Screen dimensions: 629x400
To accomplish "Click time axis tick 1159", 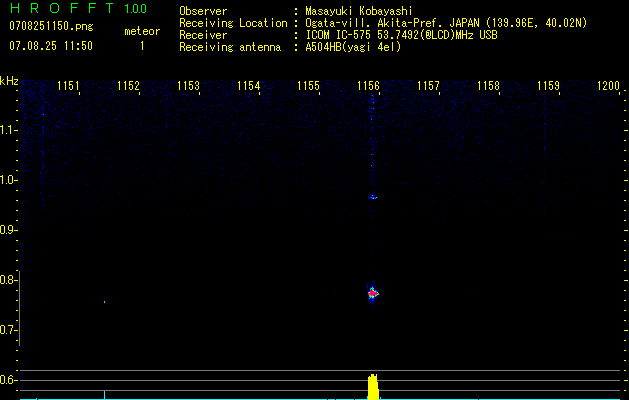I will (x=548, y=86).
